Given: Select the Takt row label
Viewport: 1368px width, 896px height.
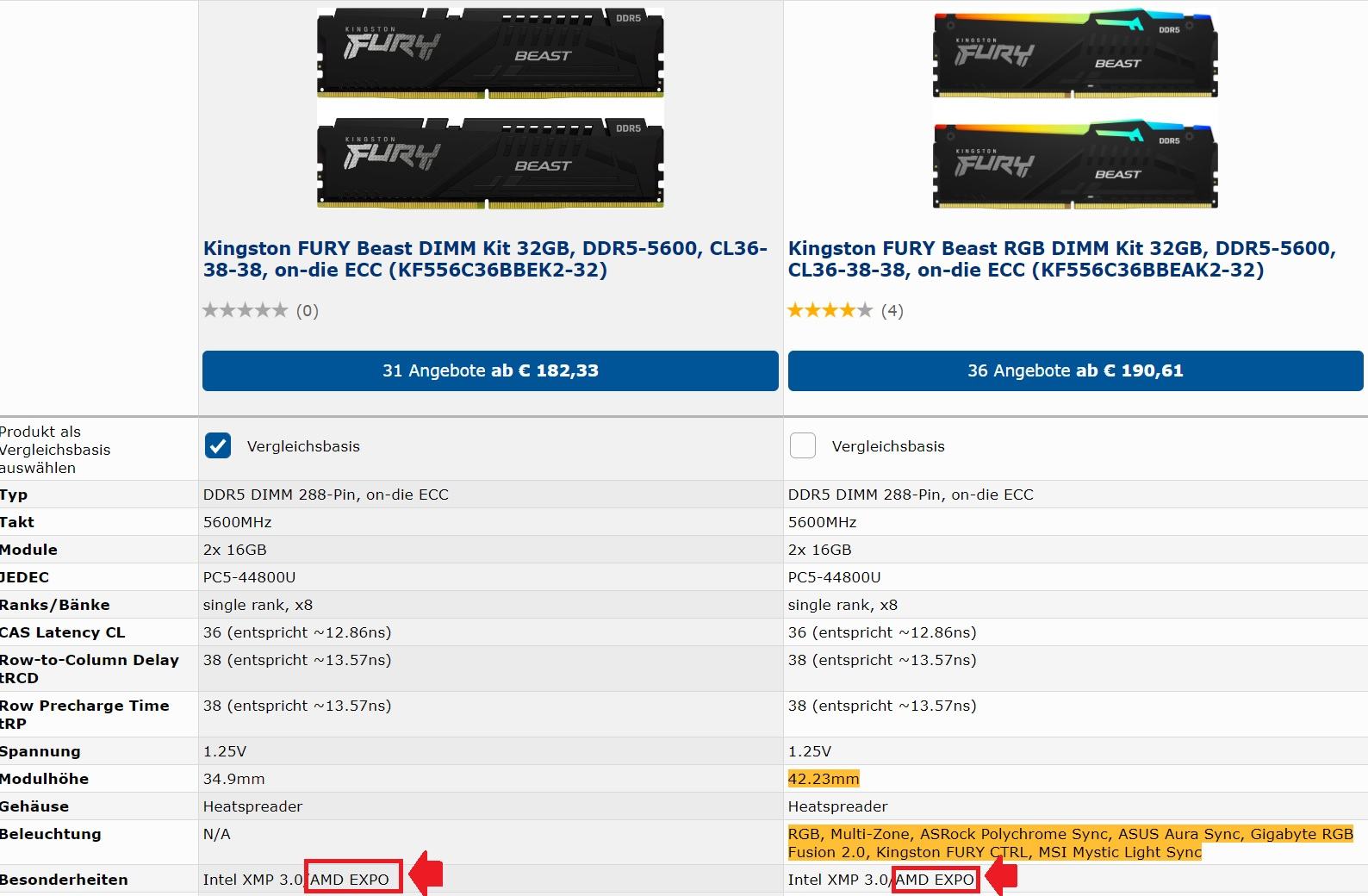Looking at the screenshot, I should (17, 522).
